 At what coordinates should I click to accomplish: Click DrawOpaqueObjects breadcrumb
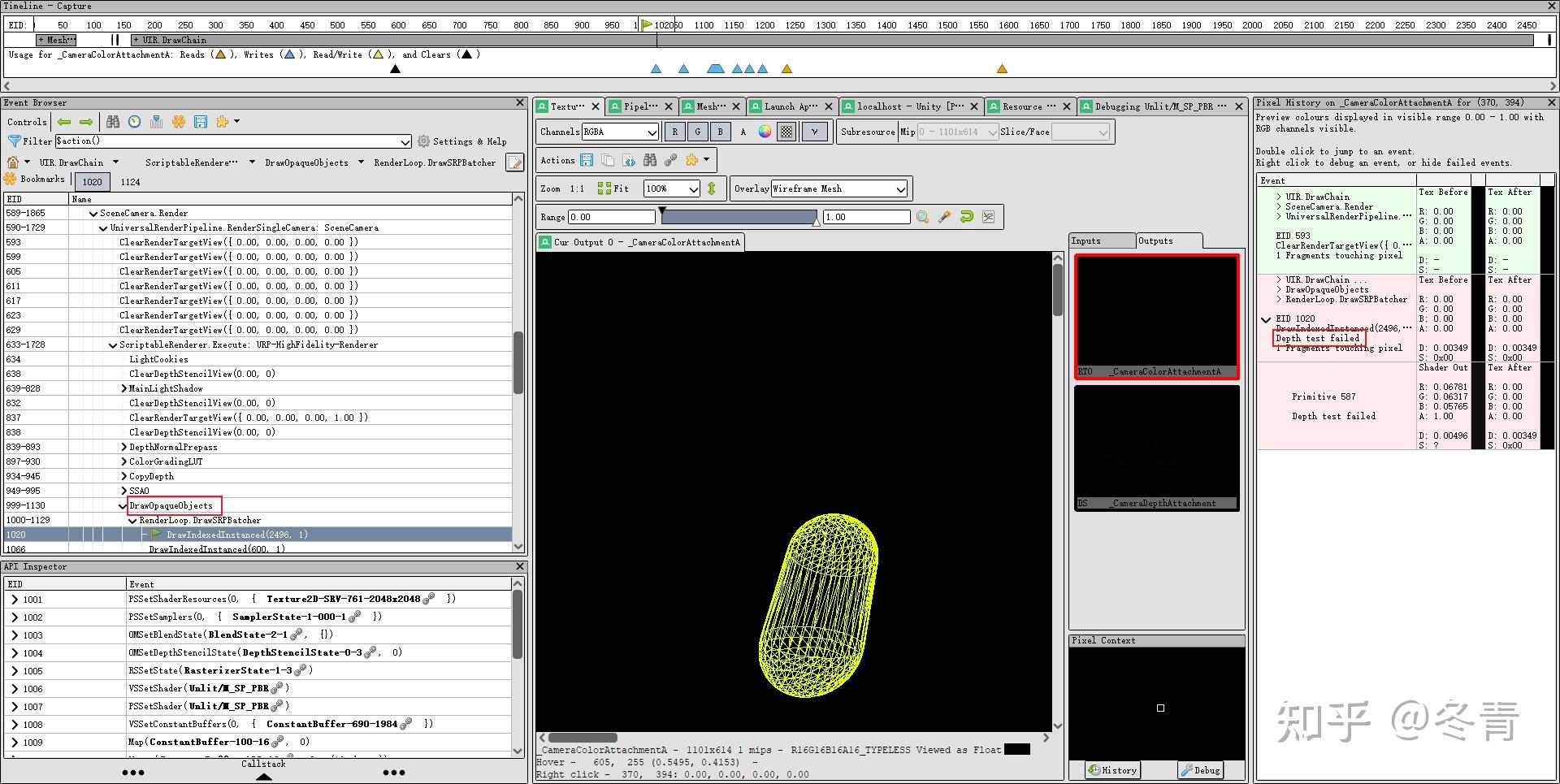click(x=306, y=162)
